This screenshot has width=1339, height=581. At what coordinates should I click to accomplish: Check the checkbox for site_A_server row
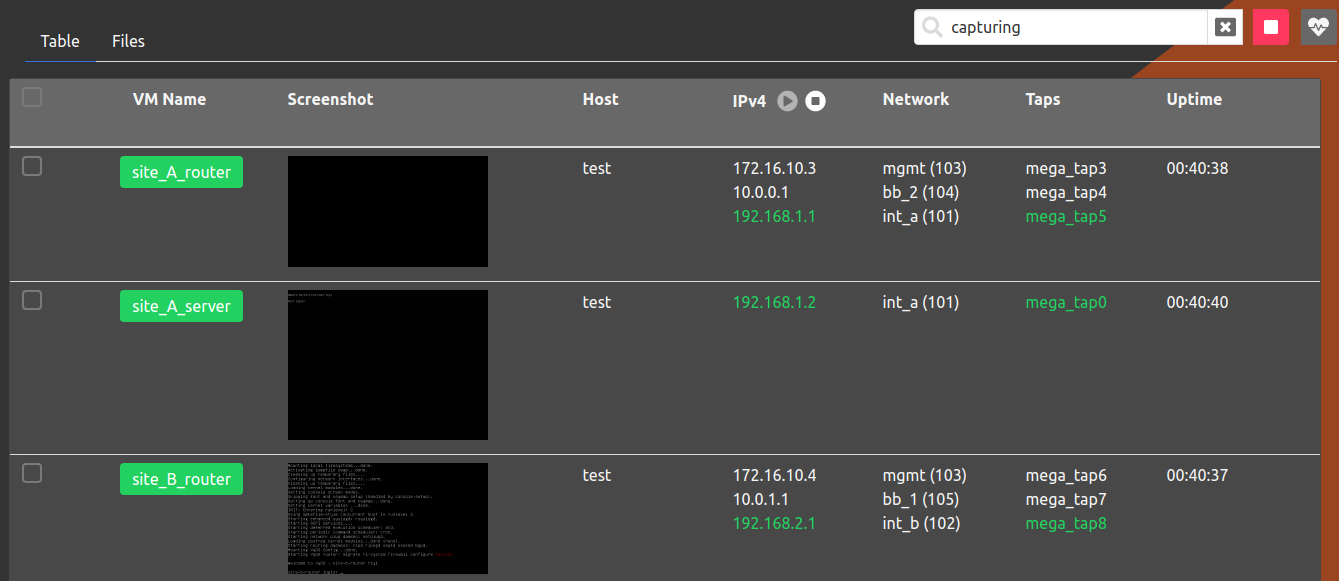pos(31,300)
